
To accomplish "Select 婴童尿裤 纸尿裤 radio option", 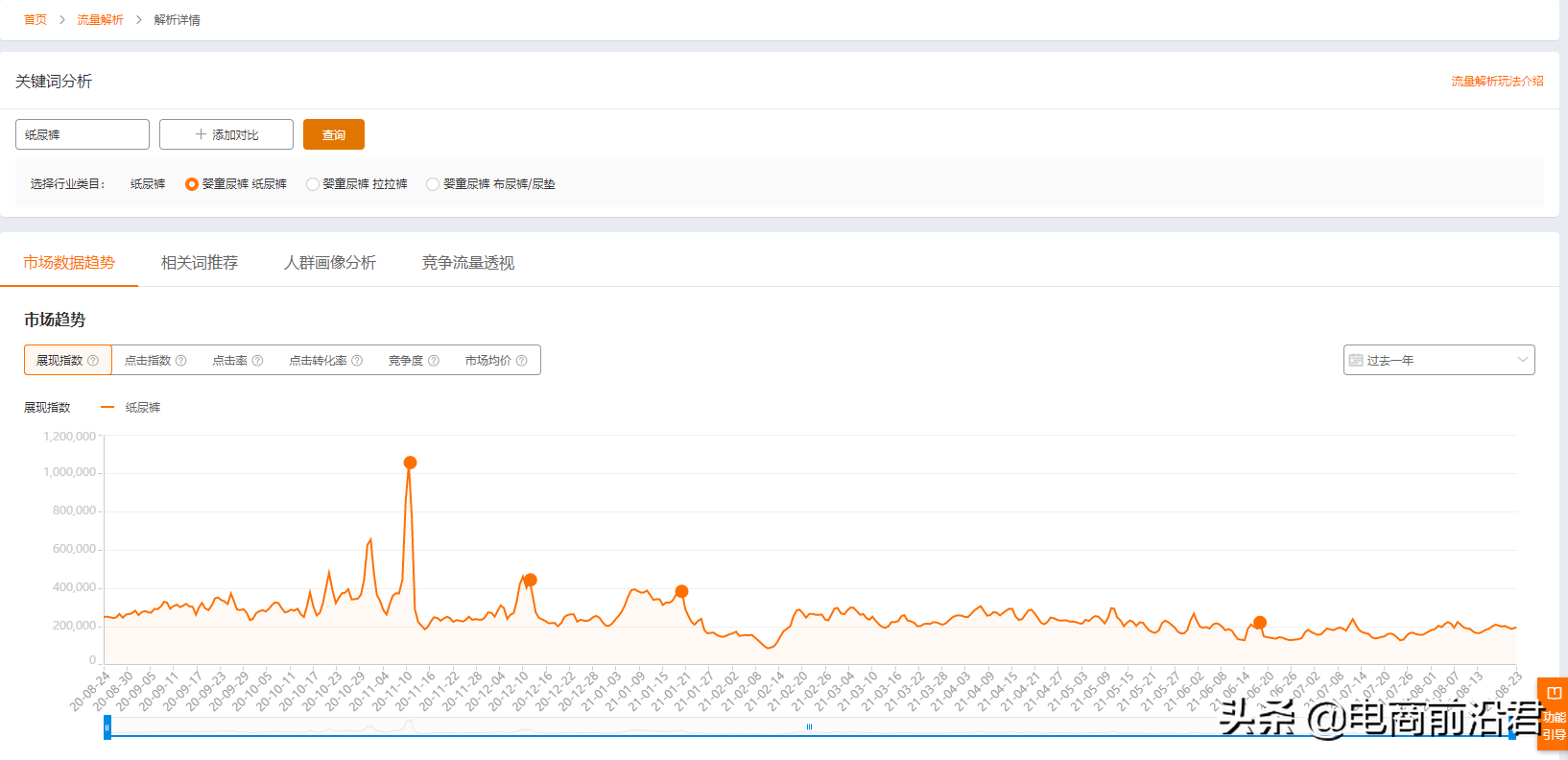I will pyautogui.click(x=192, y=184).
